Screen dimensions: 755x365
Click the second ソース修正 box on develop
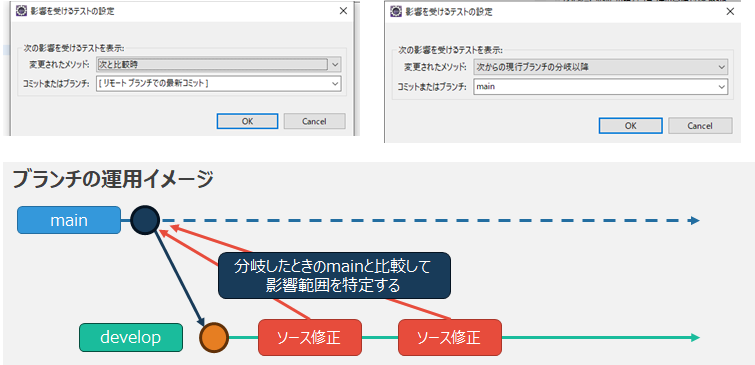tap(450, 337)
